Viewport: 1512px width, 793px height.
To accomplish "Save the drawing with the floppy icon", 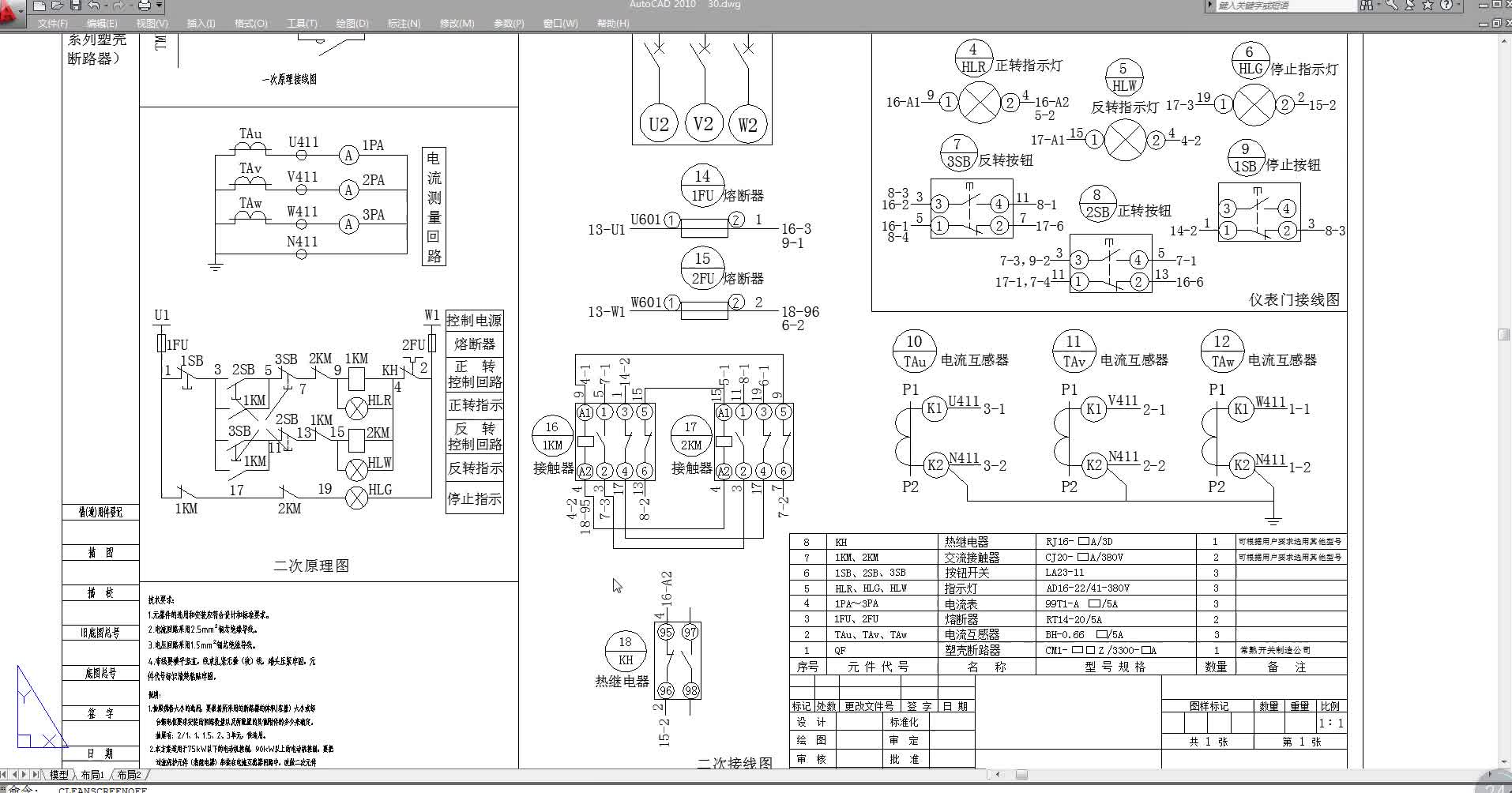I will coord(76,6).
